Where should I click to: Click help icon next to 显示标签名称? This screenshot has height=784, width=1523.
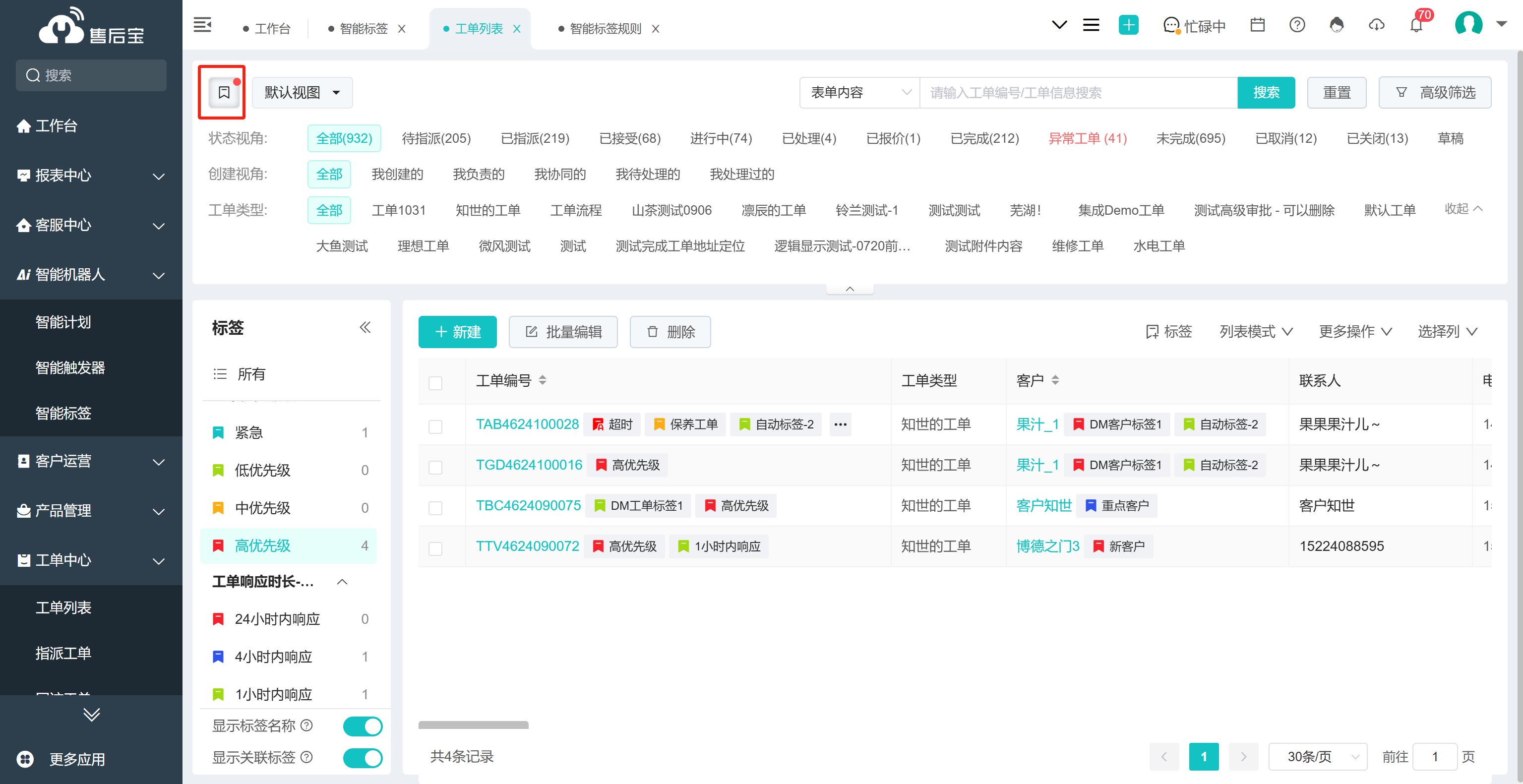307,725
